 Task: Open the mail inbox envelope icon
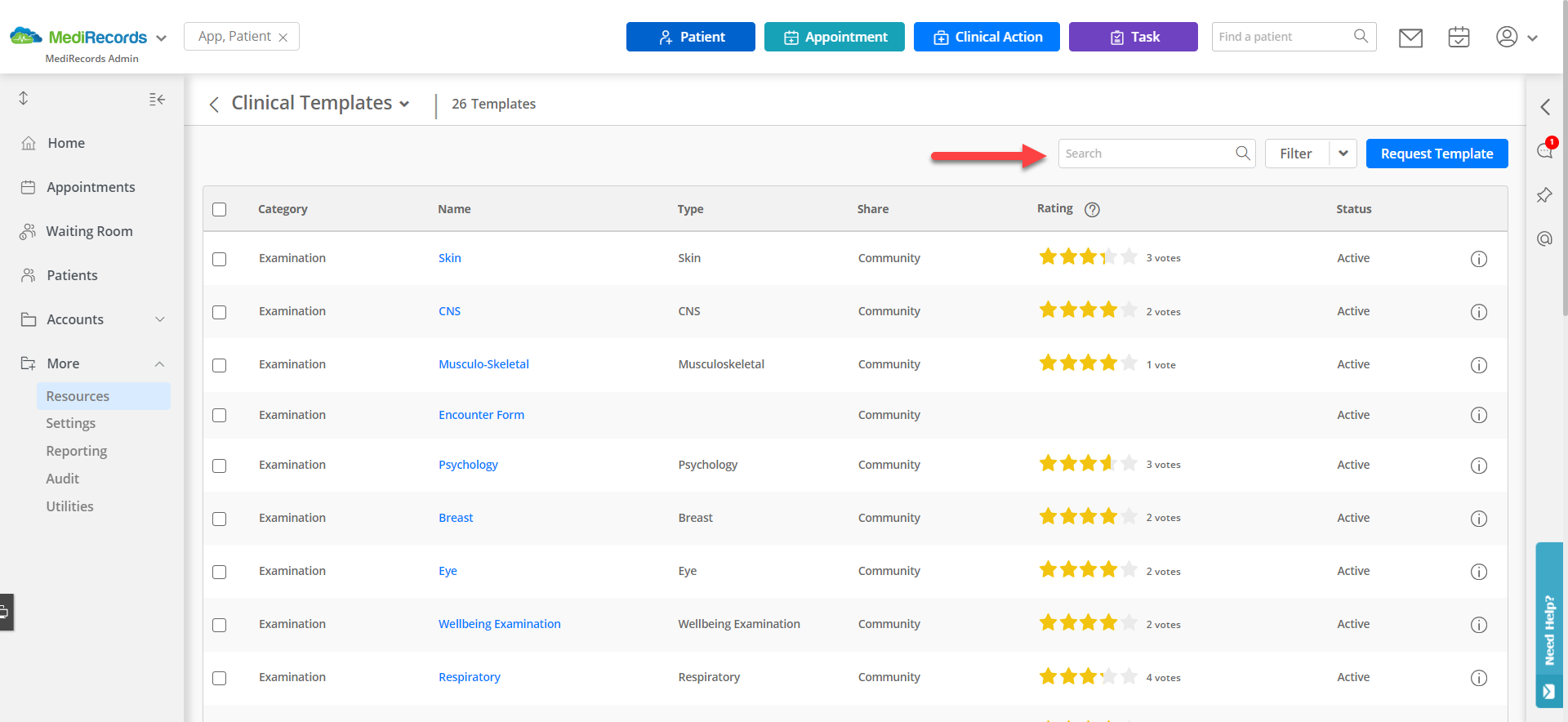(1410, 38)
